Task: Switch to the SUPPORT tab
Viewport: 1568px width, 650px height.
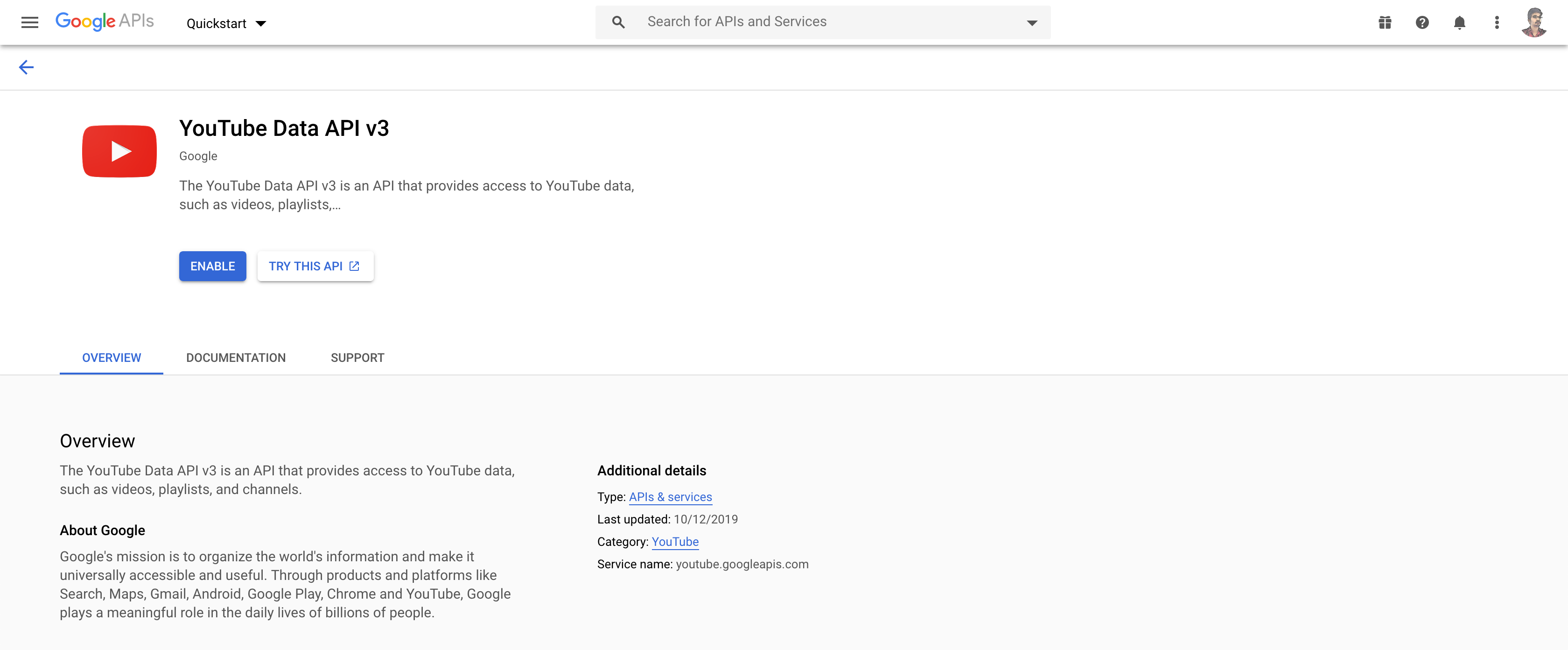Action: click(357, 358)
